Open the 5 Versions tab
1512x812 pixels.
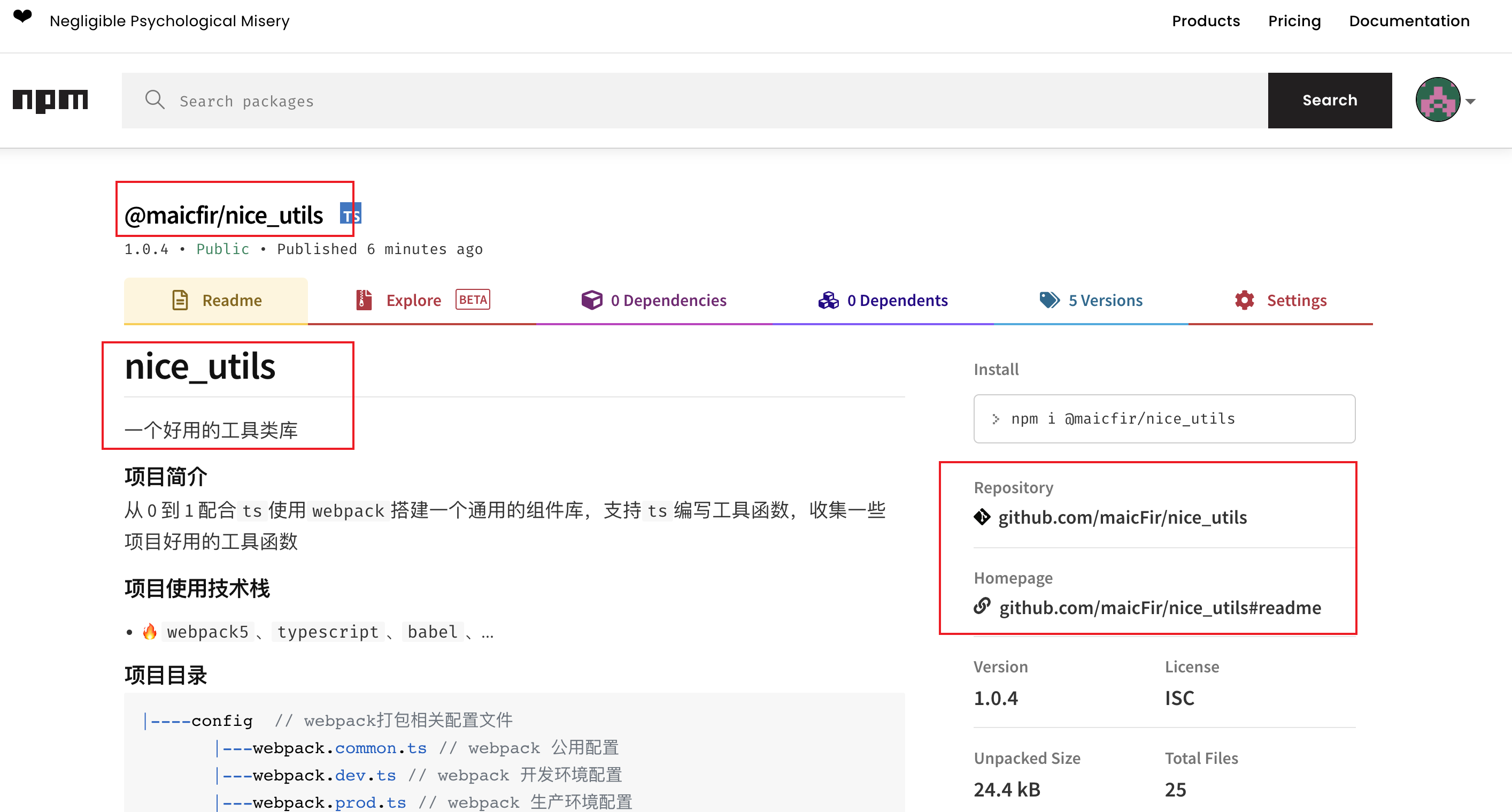(x=1091, y=300)
